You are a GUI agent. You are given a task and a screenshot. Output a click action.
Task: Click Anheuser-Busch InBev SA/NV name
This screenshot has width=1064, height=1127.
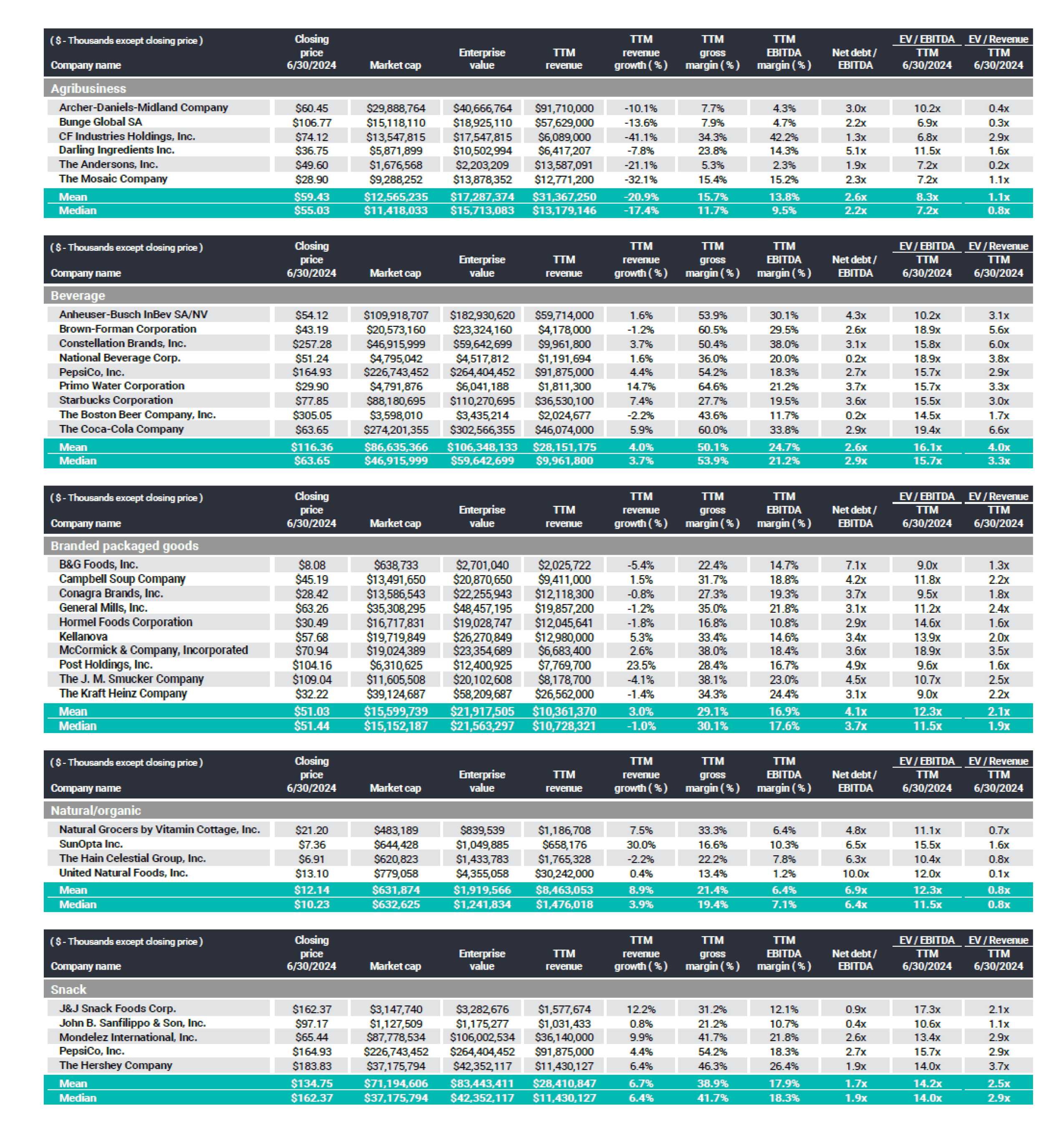point(133,314)
